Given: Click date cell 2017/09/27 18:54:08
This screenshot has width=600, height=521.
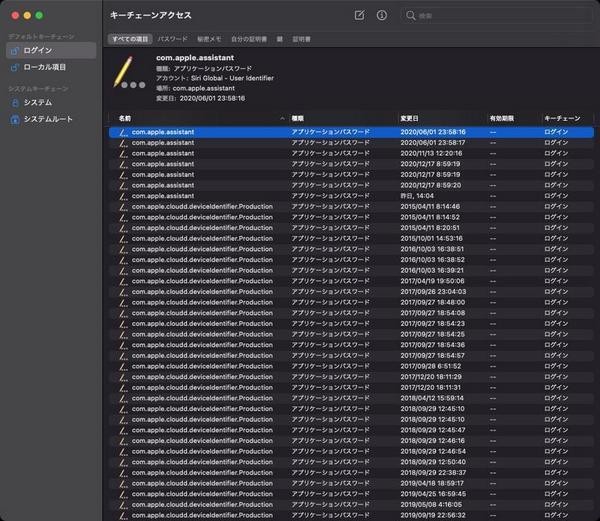Looking at the screenshot, I should (x=433, y=313).
